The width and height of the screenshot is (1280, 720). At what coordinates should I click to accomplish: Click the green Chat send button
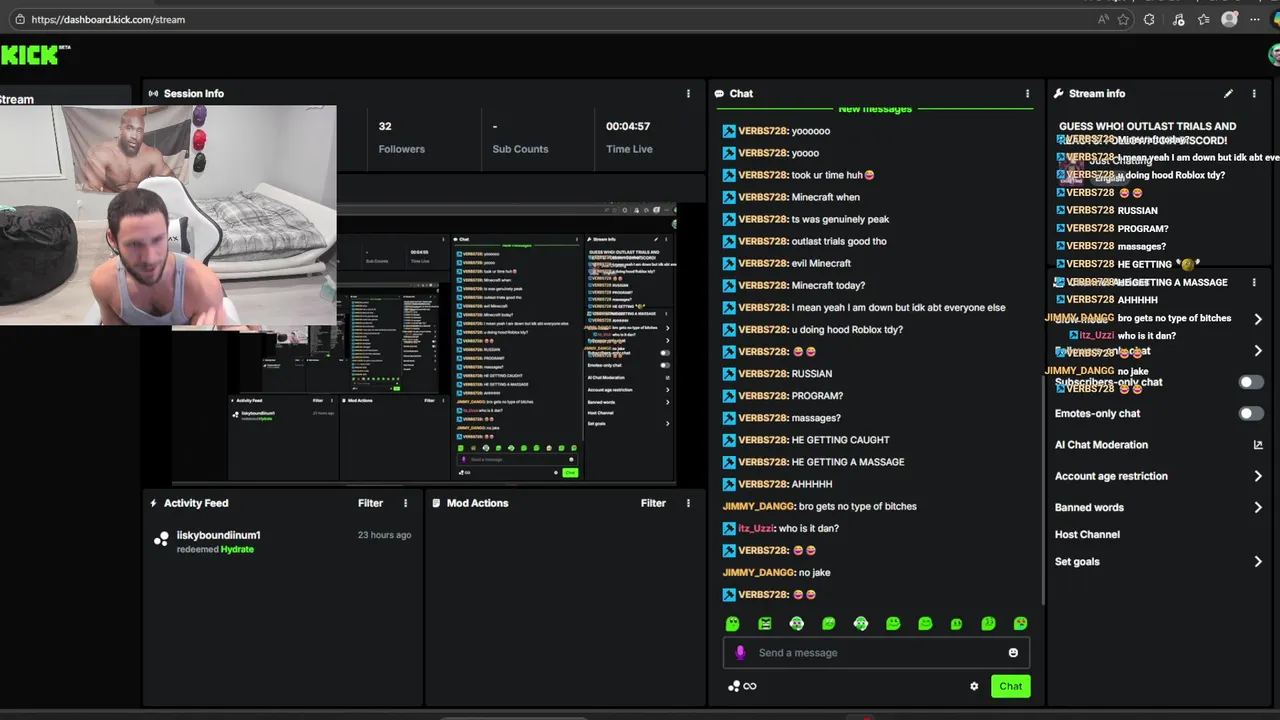[1011, 686]
